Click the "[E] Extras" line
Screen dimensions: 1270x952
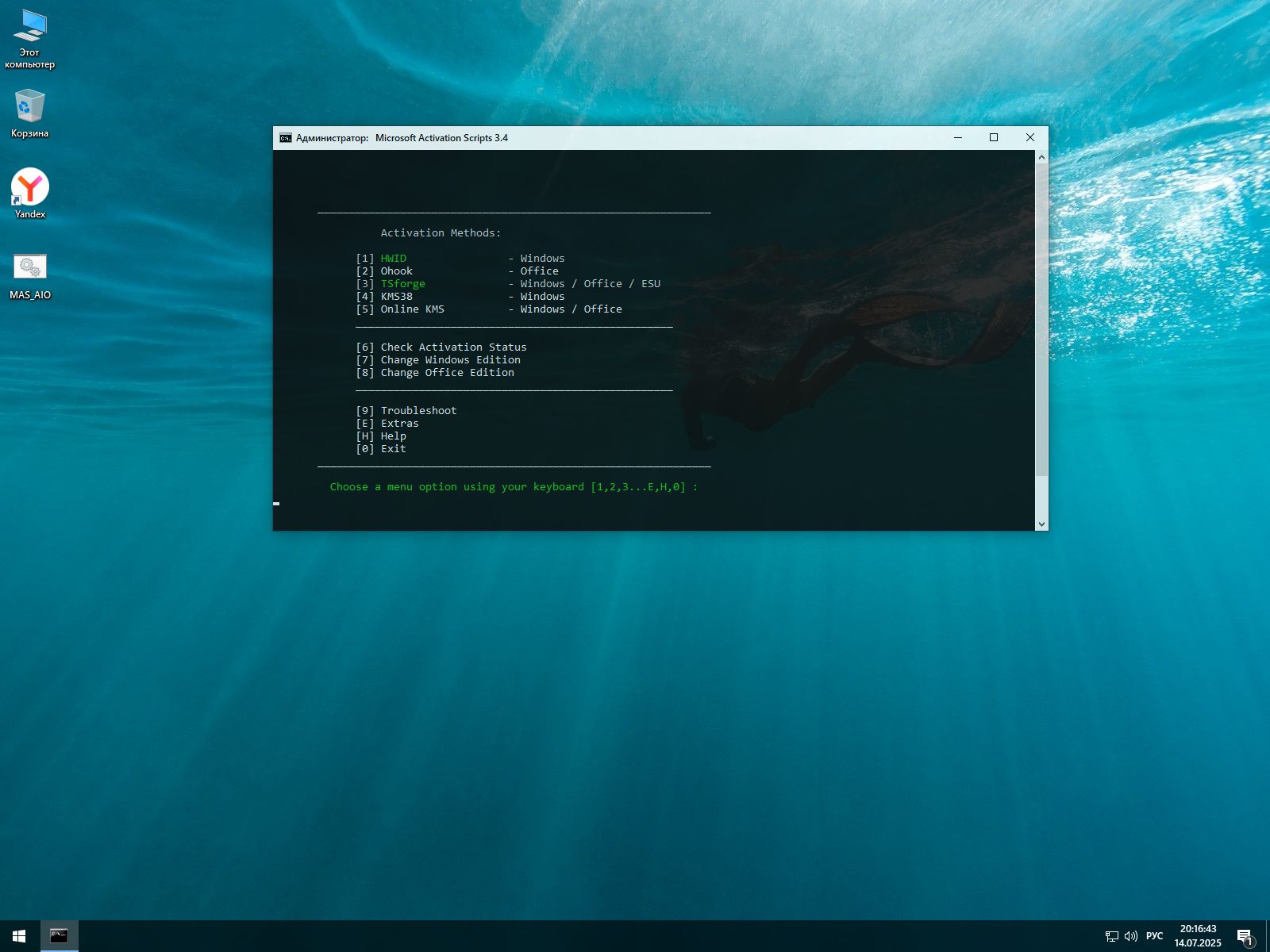[387, 424]
